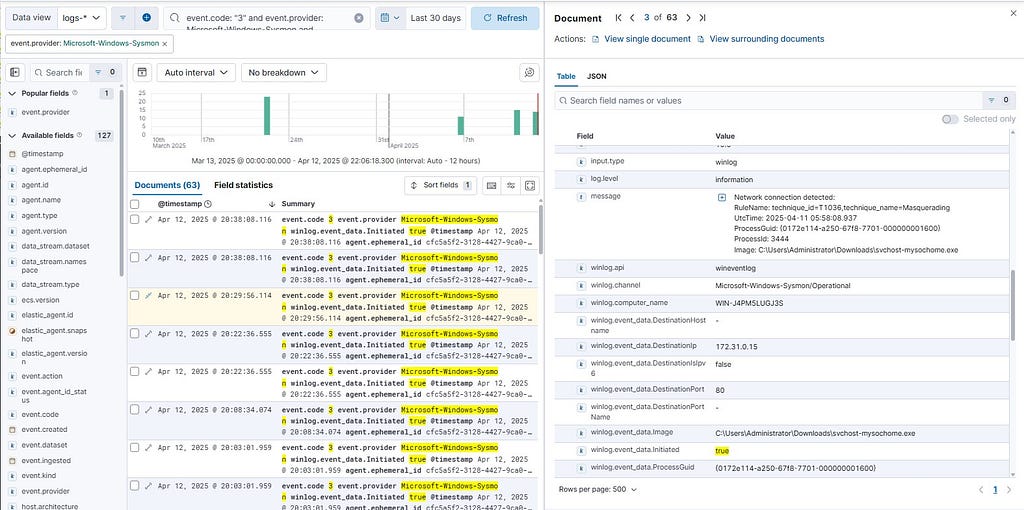Open View single document link
The width and height of the screenshot is (1024, 510).
pyautogui.click(x=641, y=39)
